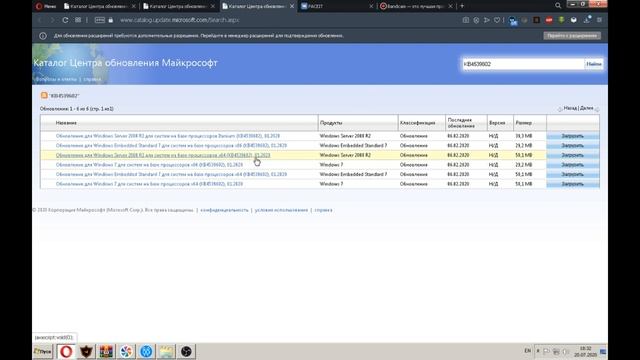Click the VPN badge in address bar

[100, 20]
